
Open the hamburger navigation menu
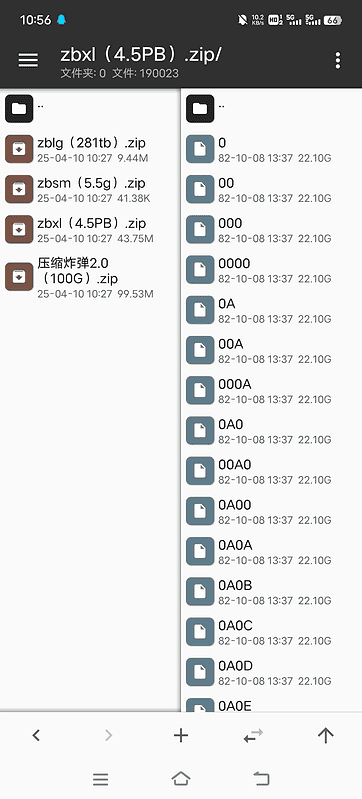28,60
